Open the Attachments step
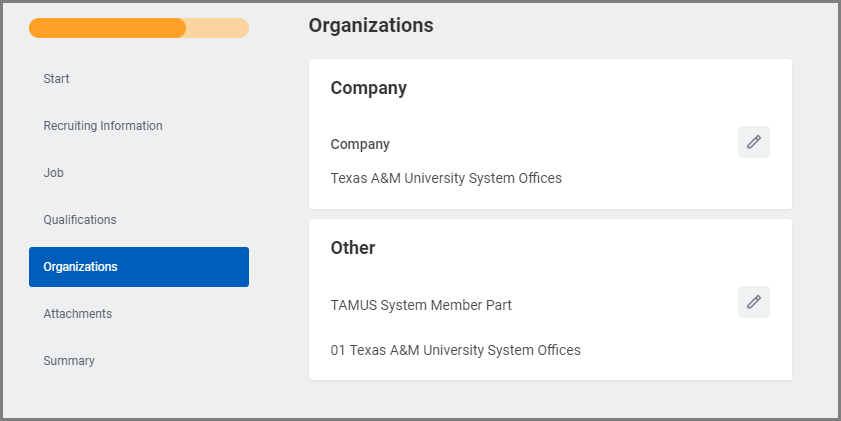The height and width of the screenshot is (421, 841). click(77, 314)
